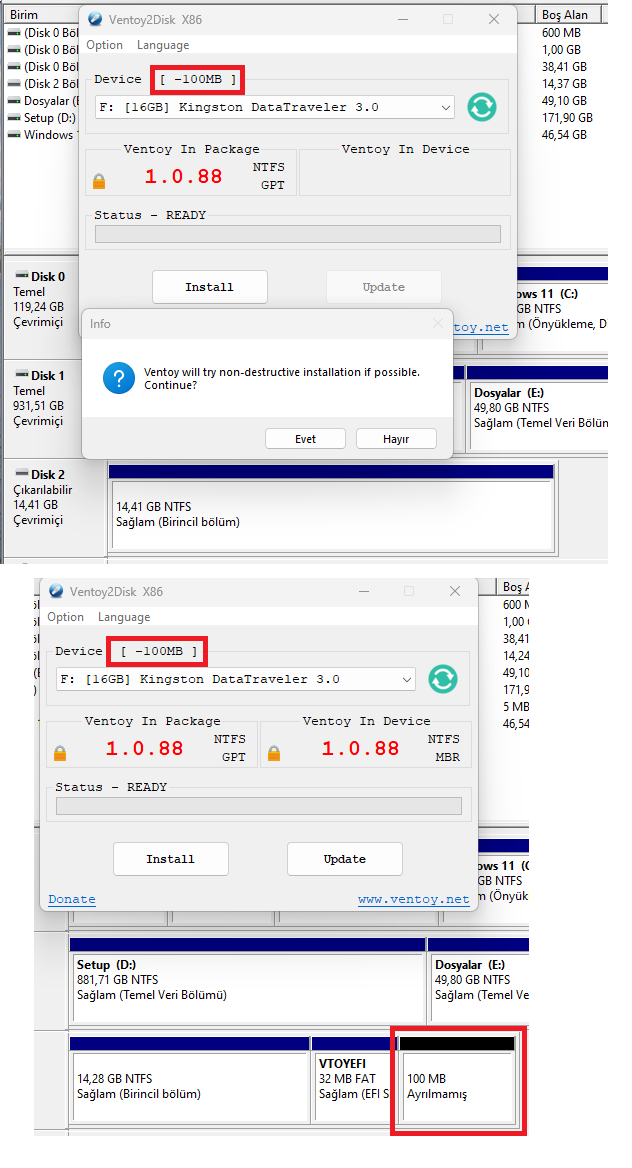Viewport: 632px width, 1168px height.
Task: Click the Status progress bar in upper window
Action: pos(297,234)
